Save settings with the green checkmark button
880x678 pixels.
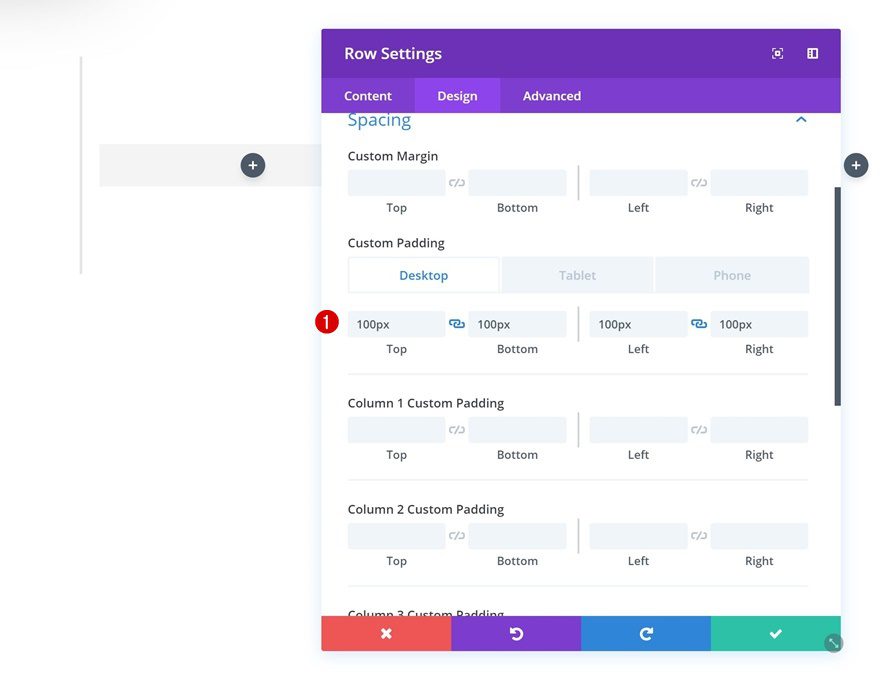pyautogui.click(x=774, y=633)
